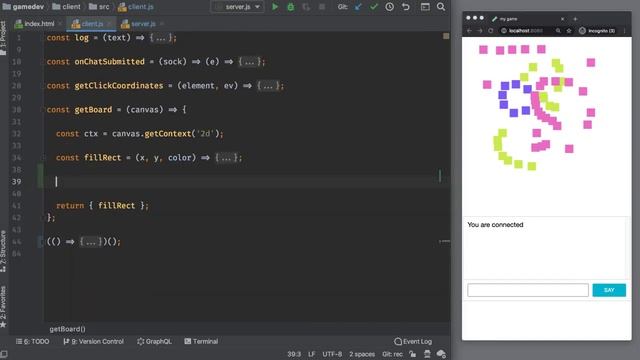The height and width of the screenshot is (360, 640).
Task: Reload the localhost page in browser
Action: 491,31
